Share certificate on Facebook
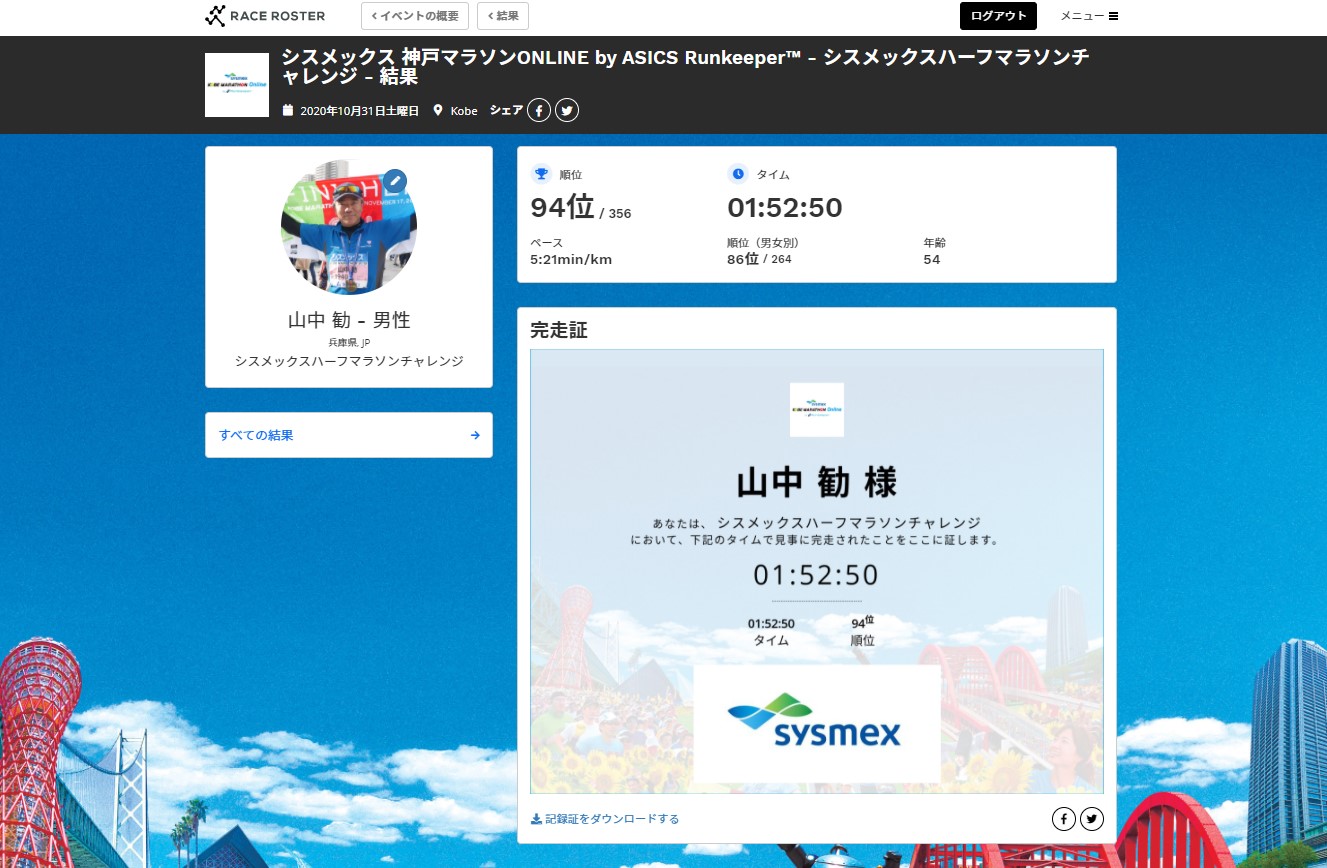This screenshot has height=868, width=1327. 1063,819
